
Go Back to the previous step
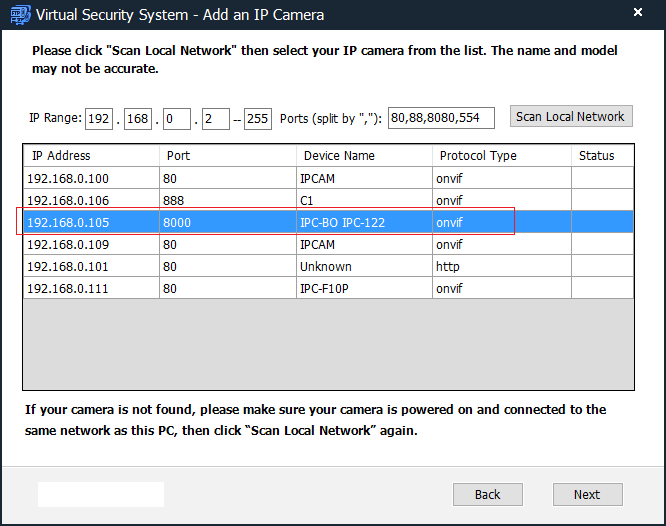[487, 494]
